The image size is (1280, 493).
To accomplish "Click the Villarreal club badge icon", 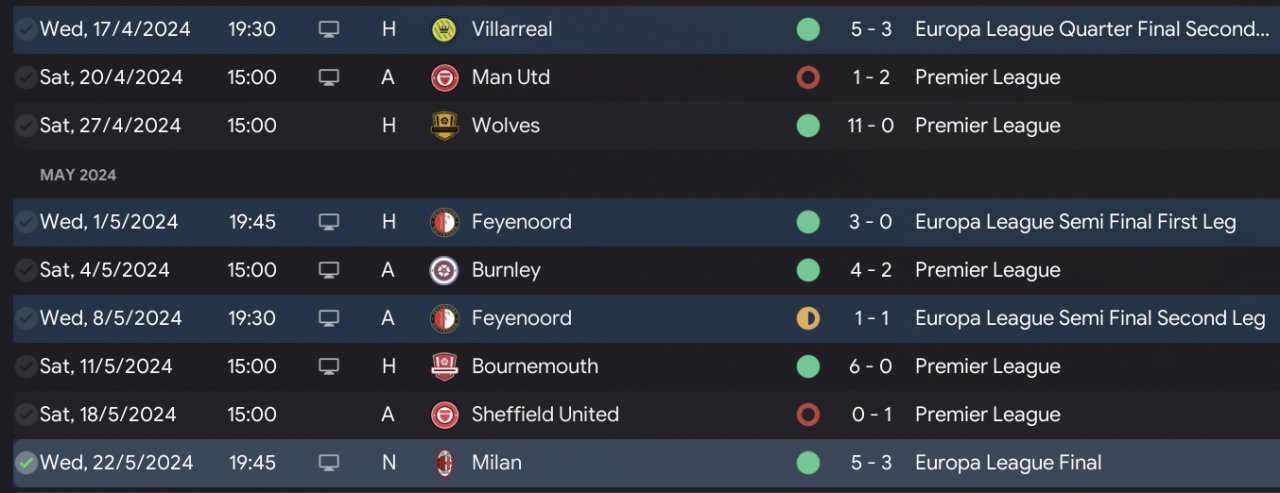I will [444, 30].
